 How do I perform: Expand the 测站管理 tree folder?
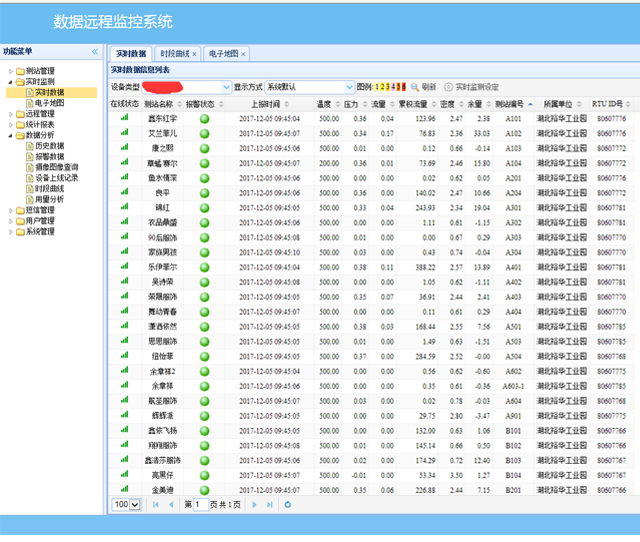pos(10,71)
